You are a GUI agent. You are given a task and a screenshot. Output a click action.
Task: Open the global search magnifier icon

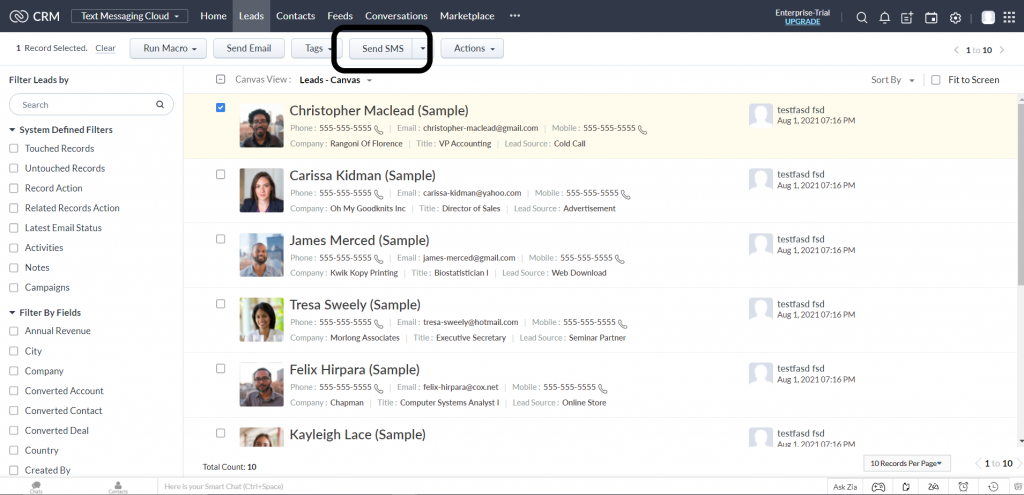coord(862,18)
